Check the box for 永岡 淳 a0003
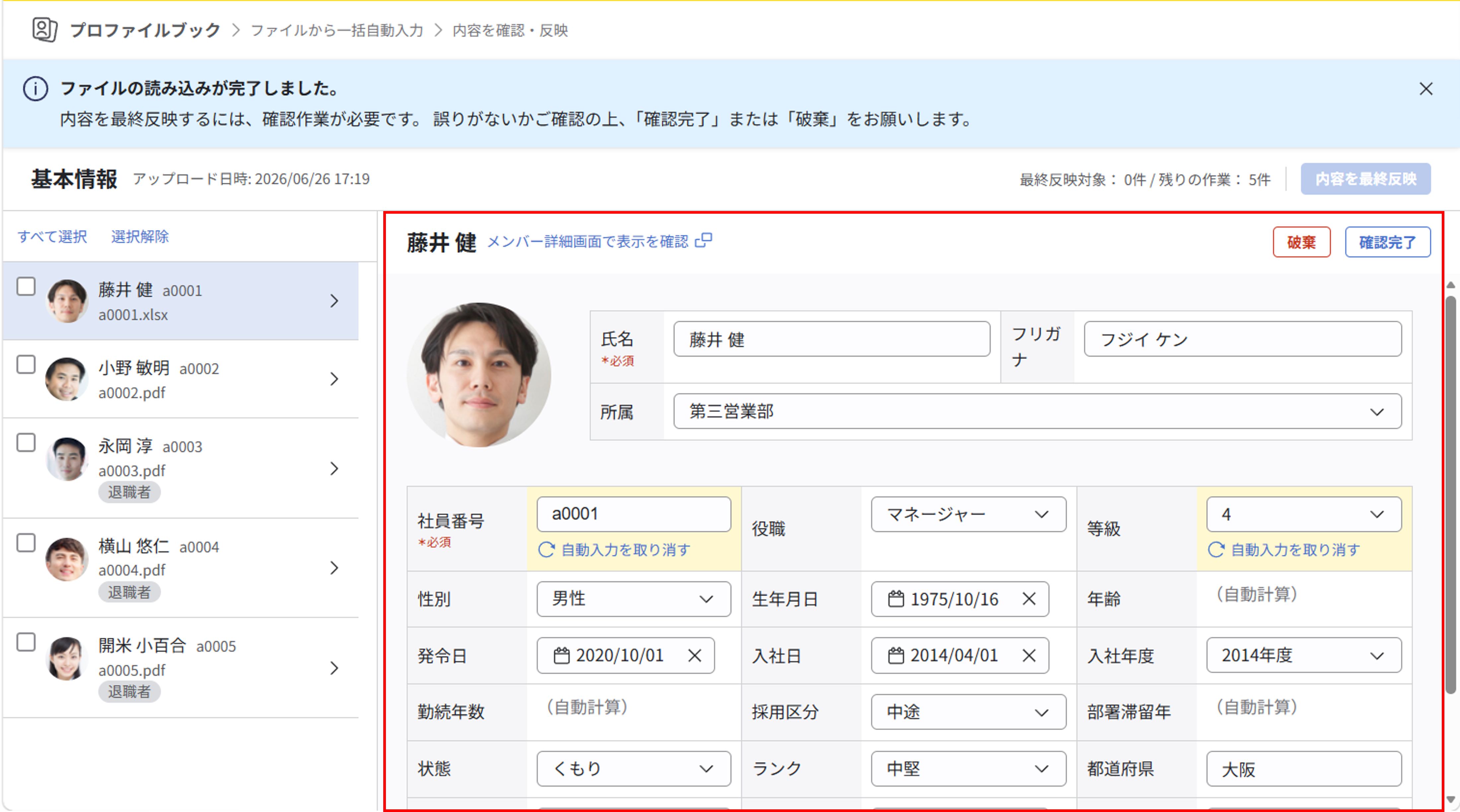This screenshot has width=1460, height=812. 26,443
